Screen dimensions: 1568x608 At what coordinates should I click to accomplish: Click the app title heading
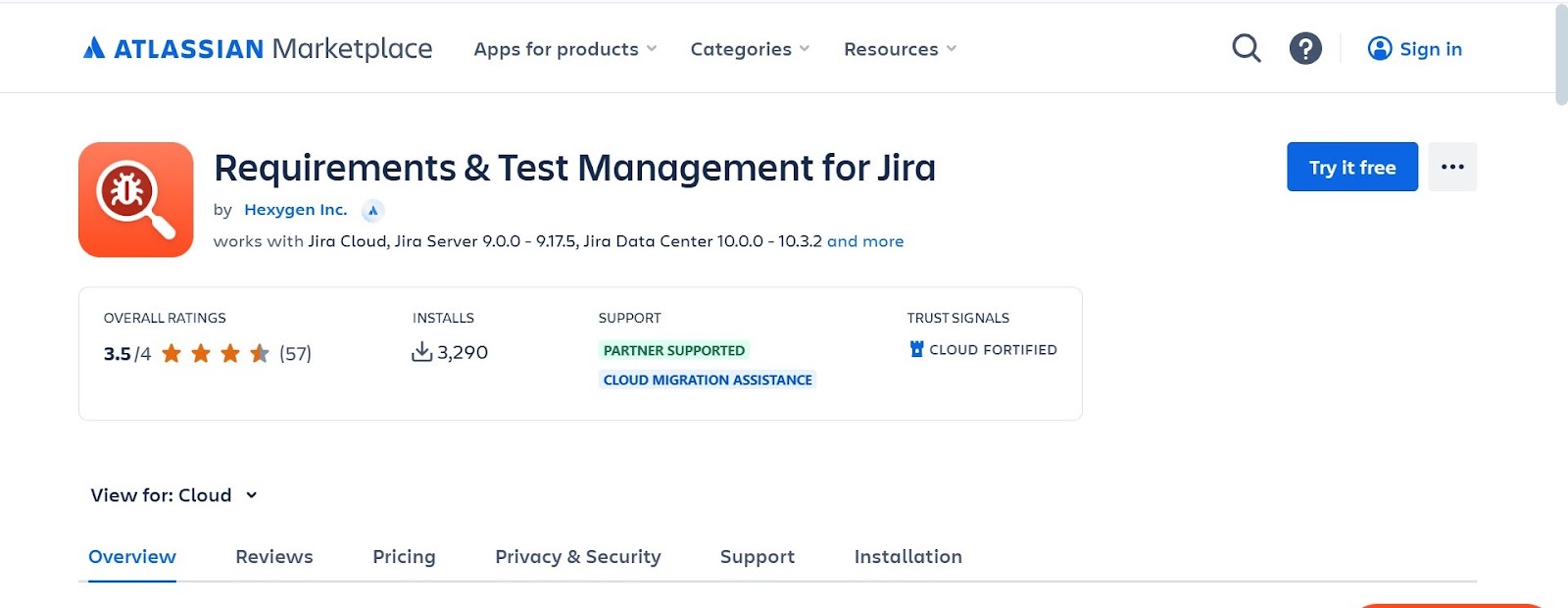click(575, 168)
